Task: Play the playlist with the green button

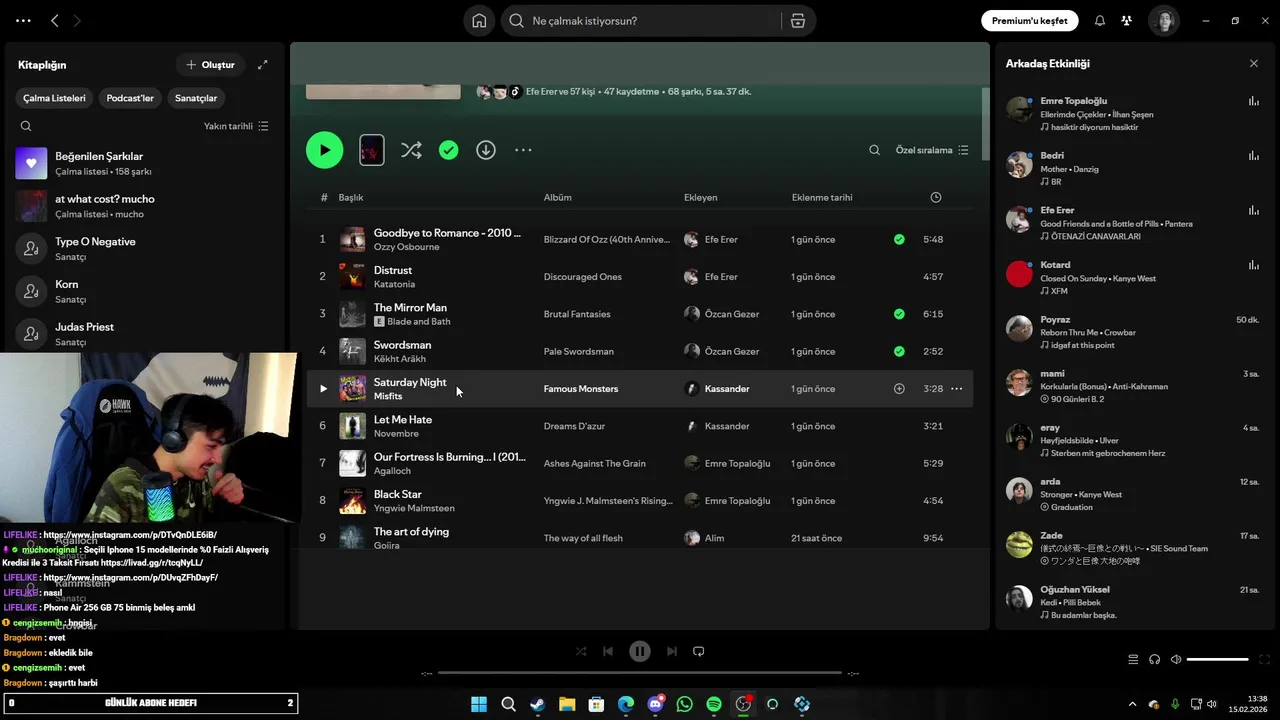Action: click(x=324, y=150)
